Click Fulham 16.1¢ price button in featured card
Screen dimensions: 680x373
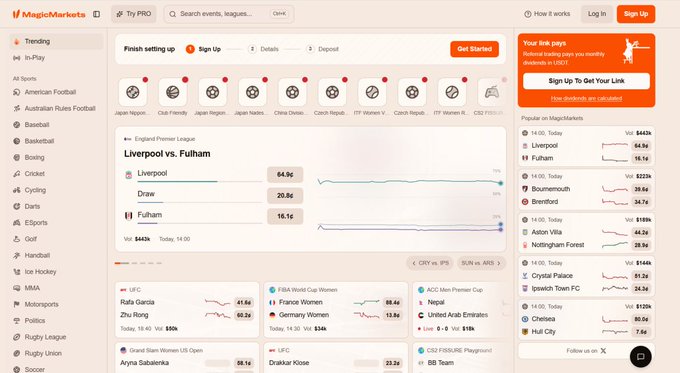(285, 216)
